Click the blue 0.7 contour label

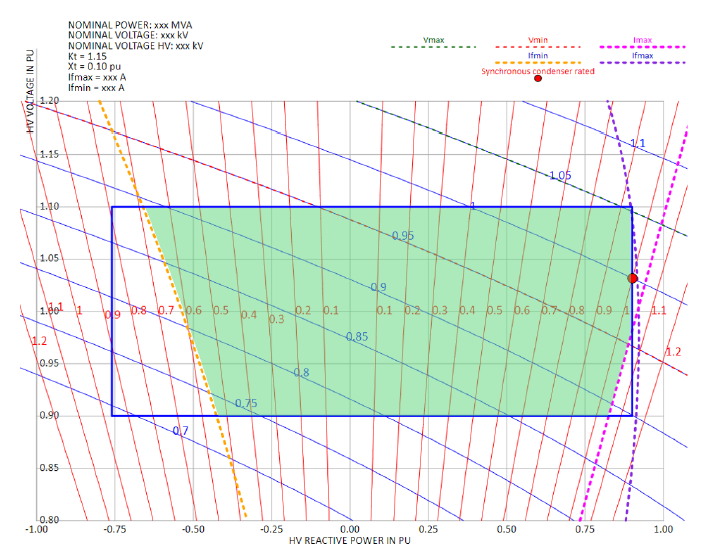[x=180, y=431]
